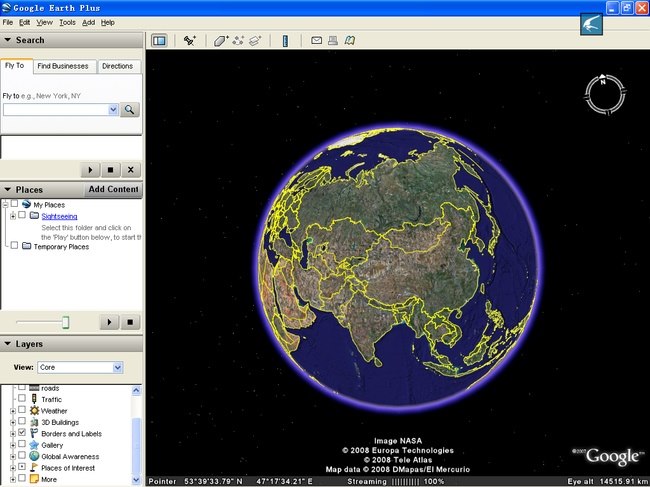The height and width of the screenshot is (487, 650).
Task: Check the My Places checkbox
Action: point(15,204)
